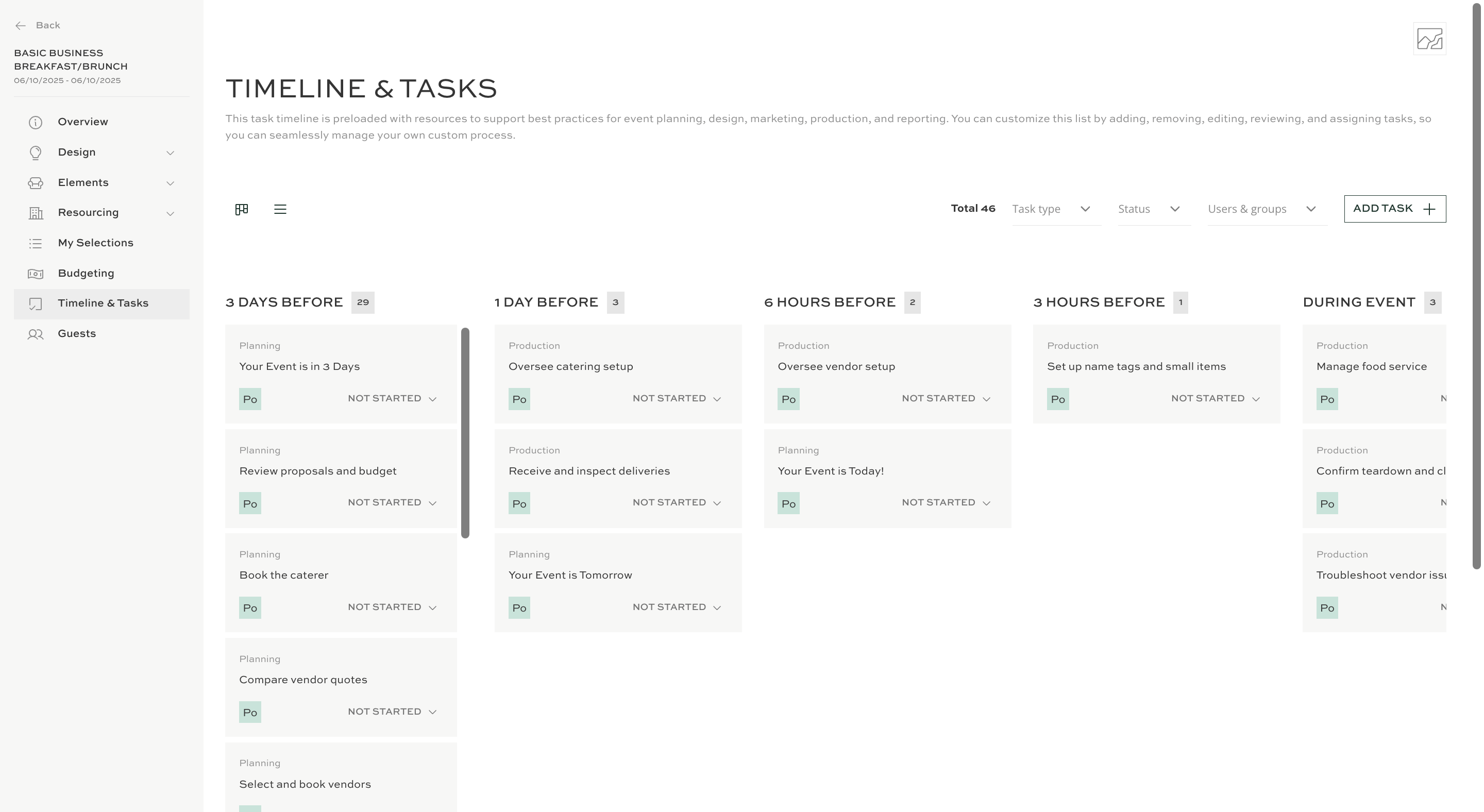Click the Total 46 label
This screenshot has height=812, width=1484.
pos(973,209)
